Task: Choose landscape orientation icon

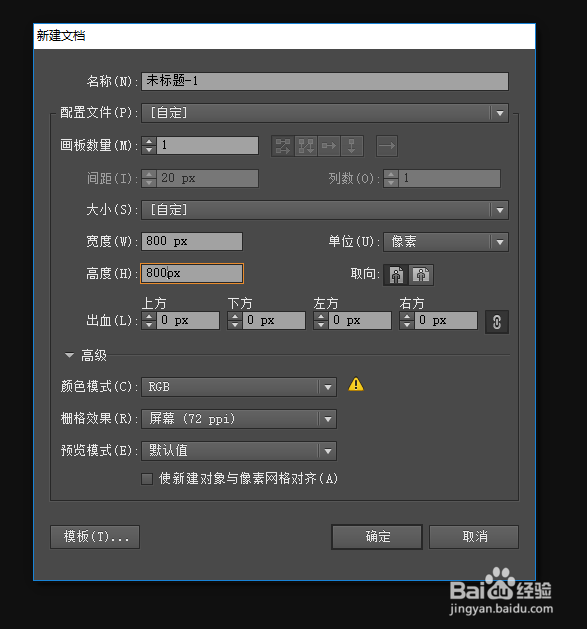Action: [x=421, y=275]
